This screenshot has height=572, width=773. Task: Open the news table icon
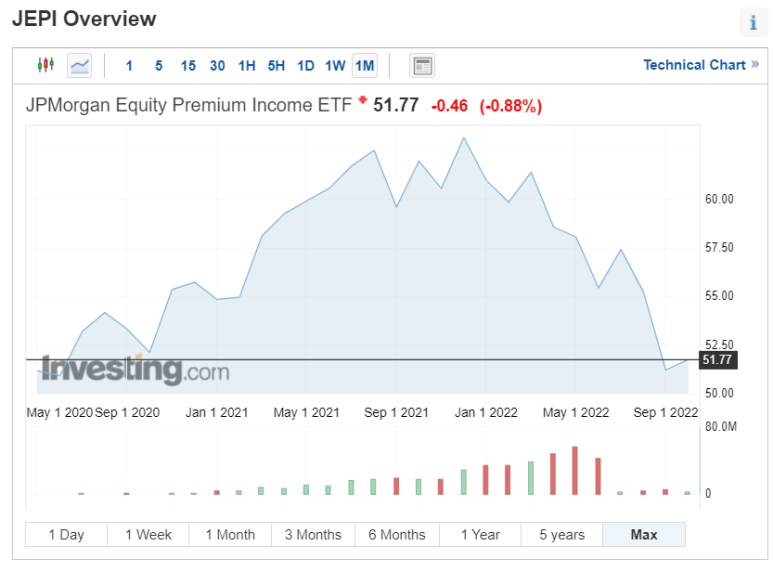[422, 66]
